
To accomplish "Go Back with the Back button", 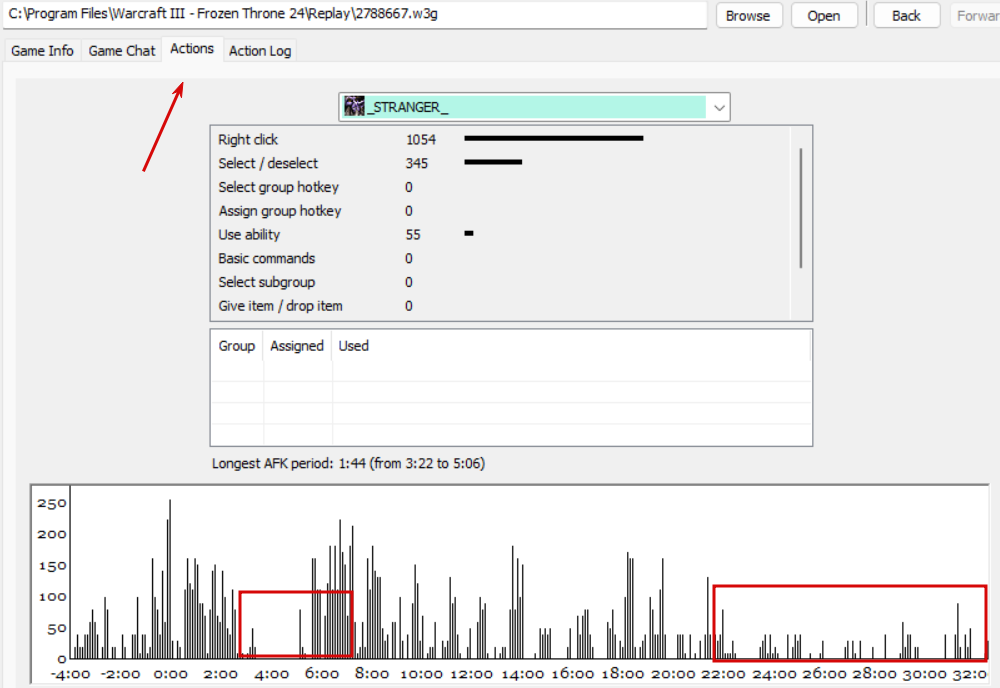I will tap(906, 16).
